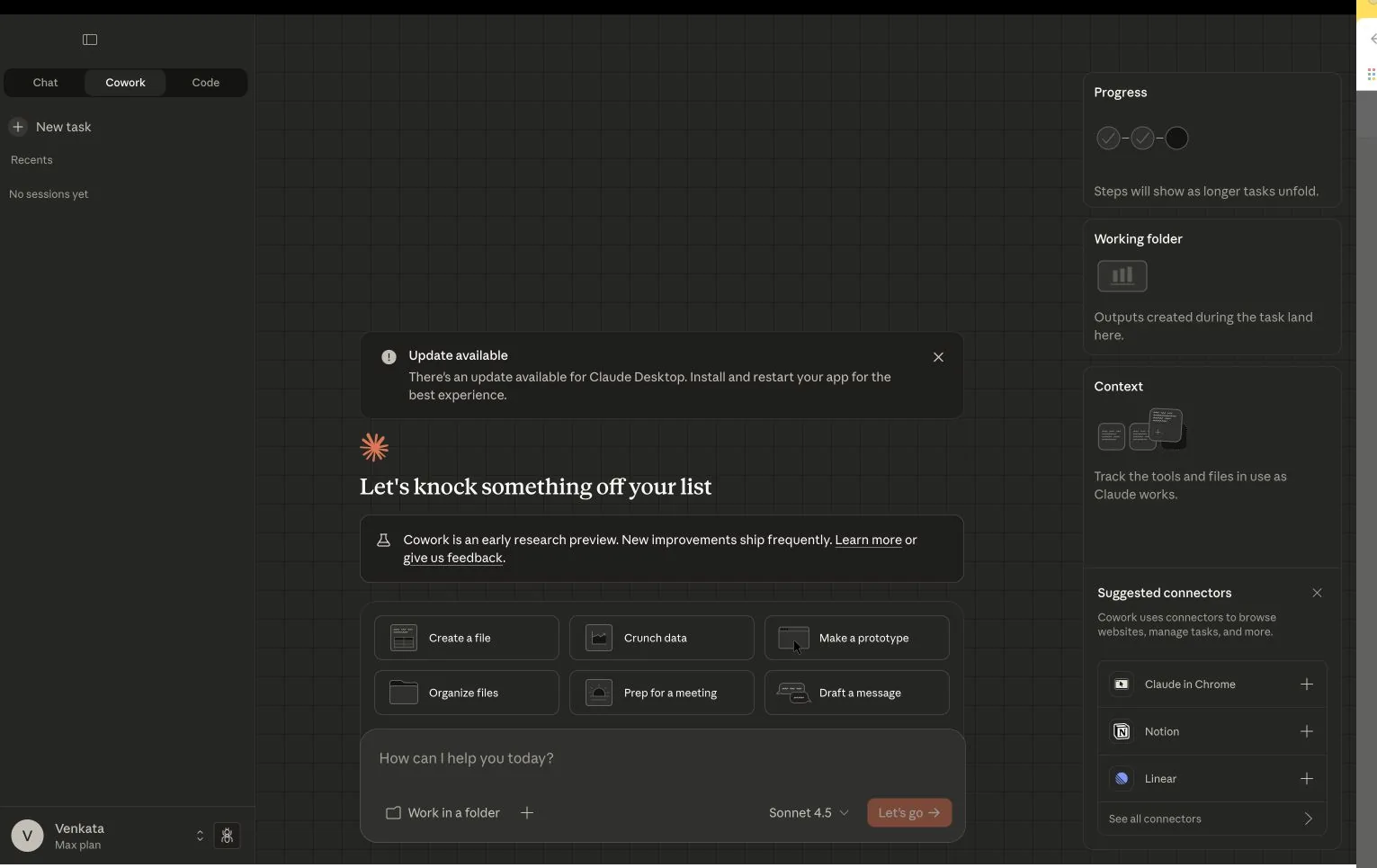
Task: Click the Context cards illustration
Action: click(1142, 430)
